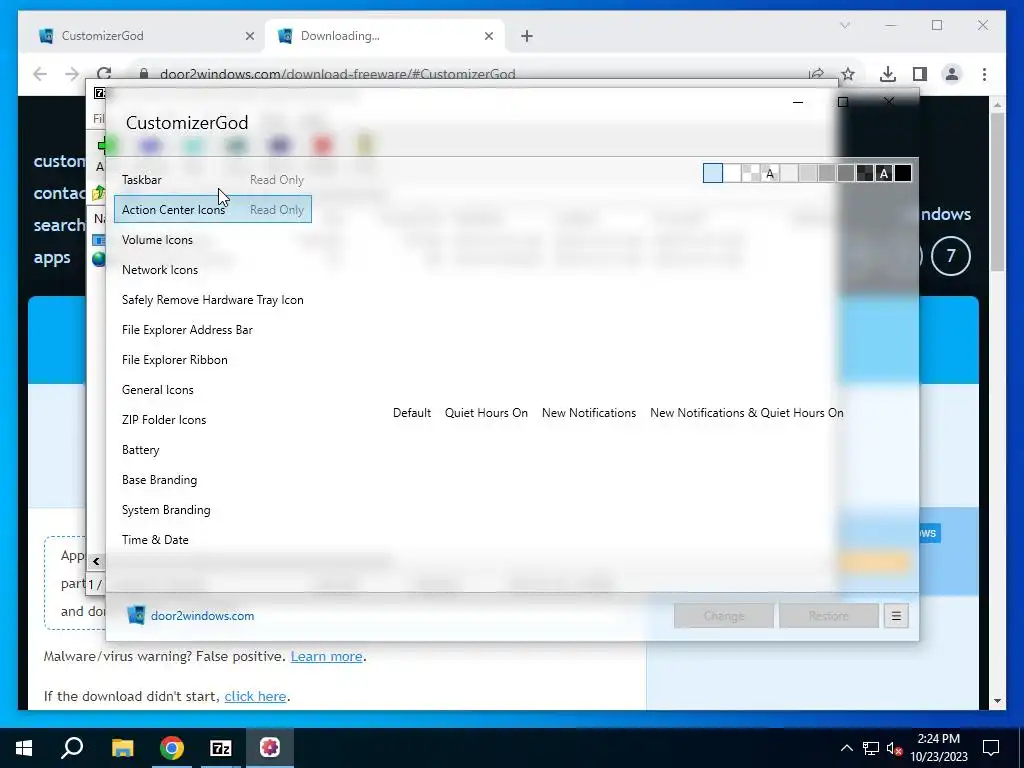Open door2windows.com link in CustomizerGod
This screenshot has height=768, width=1024.
[202, 616]
